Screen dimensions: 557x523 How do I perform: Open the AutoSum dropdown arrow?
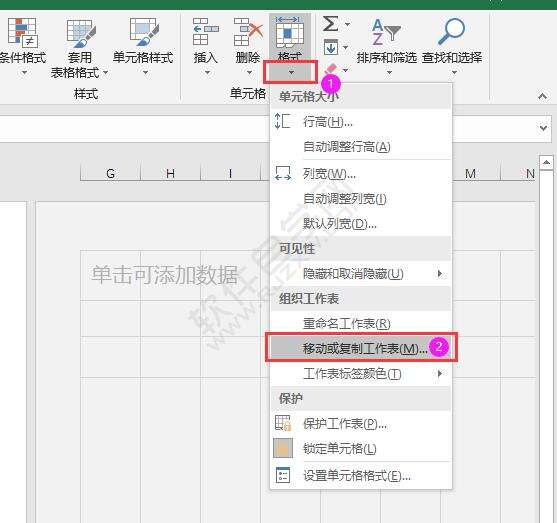347,24
